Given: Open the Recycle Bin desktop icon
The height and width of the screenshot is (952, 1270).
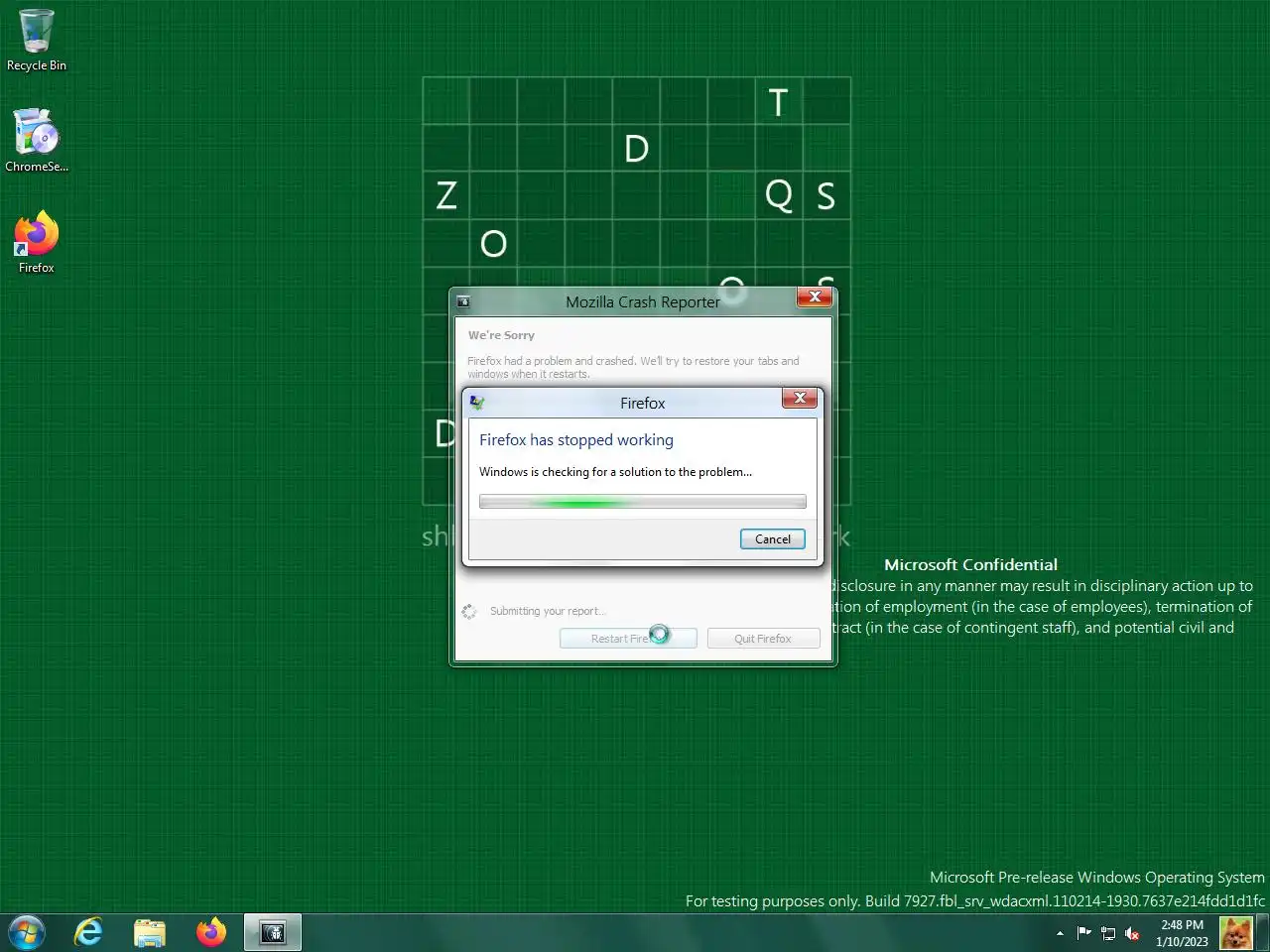Looking at the screenshot, I should (37, 40).
